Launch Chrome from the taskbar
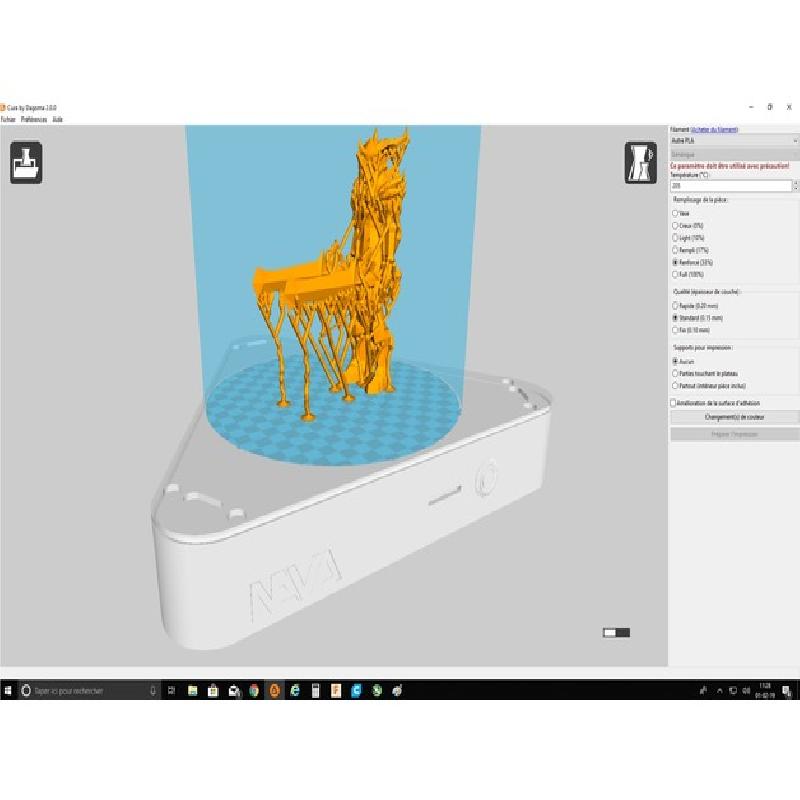This screenshot has height=800, width=800. [254, 690]
